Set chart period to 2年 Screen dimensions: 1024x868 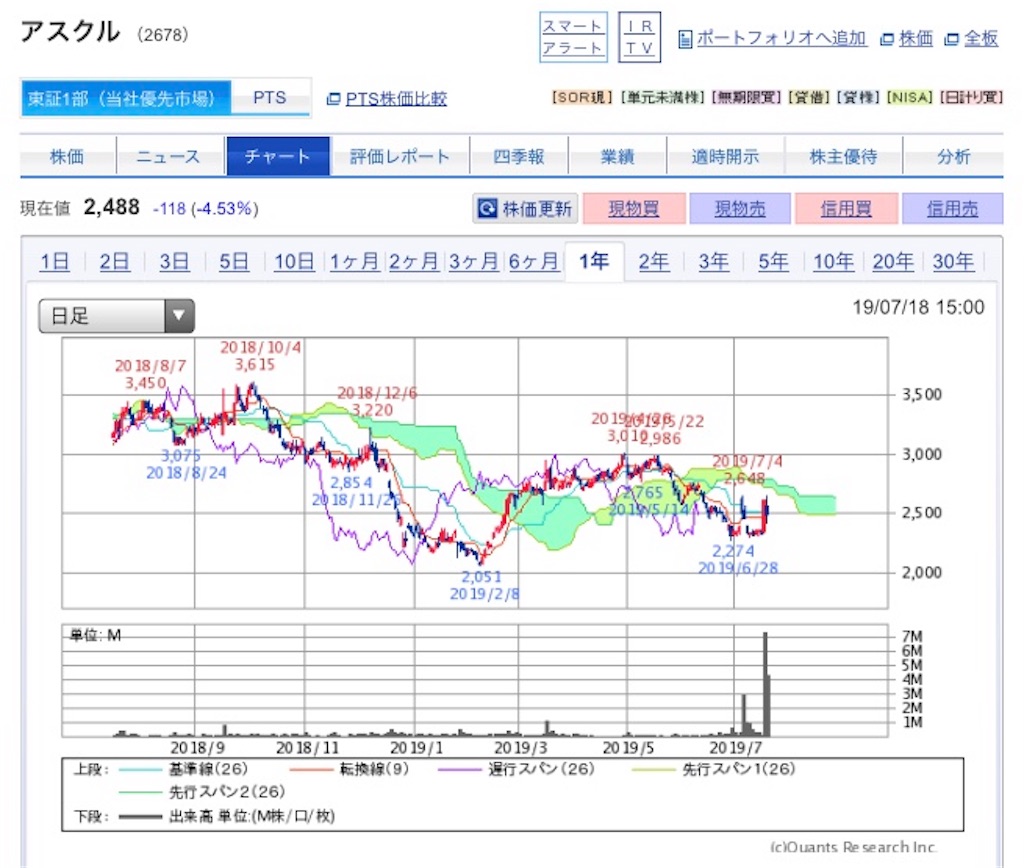pyautogui.click(x=654, y=261)
